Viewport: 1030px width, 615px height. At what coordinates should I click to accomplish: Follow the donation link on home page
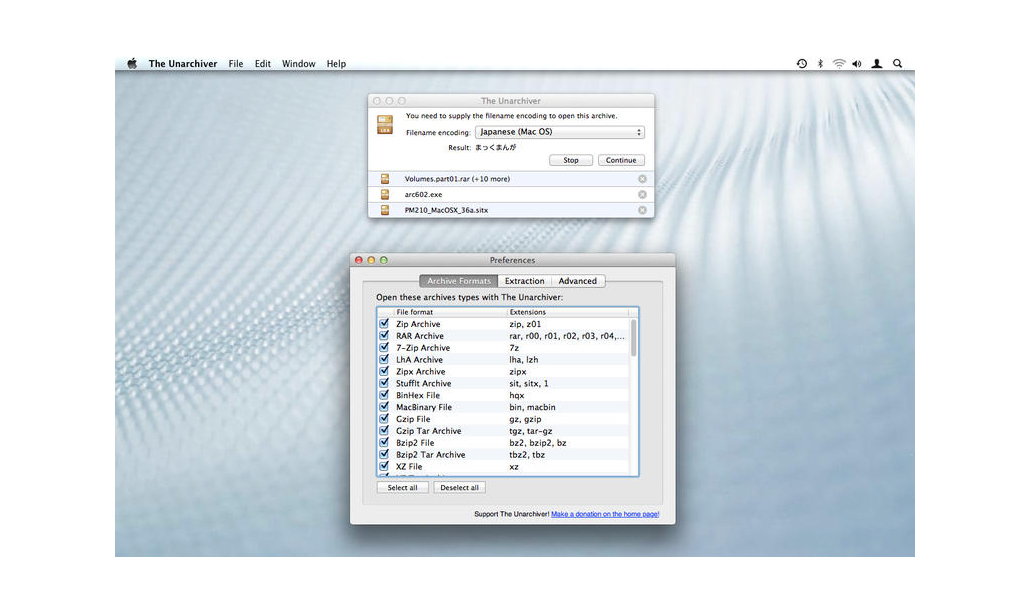pos(605,515)
